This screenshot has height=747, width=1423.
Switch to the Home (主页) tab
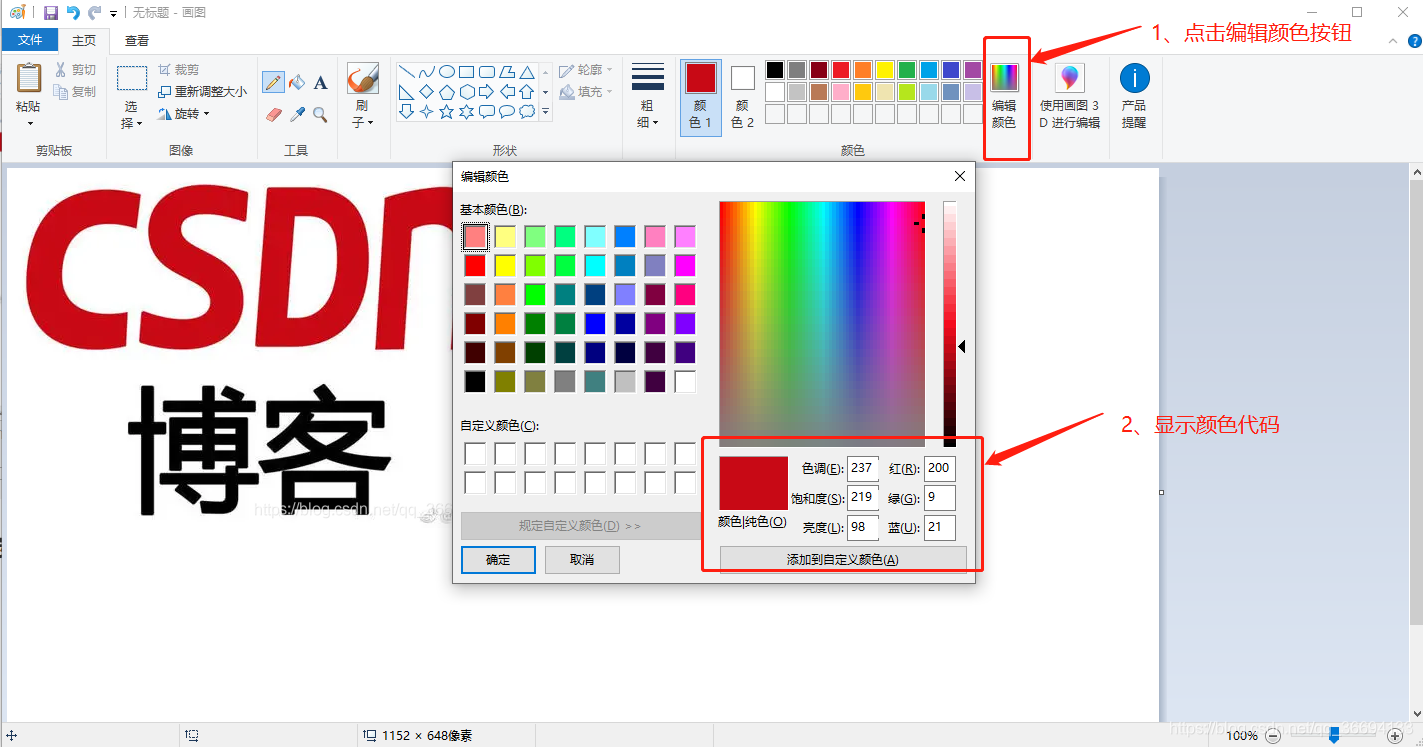tap(84, 40)
